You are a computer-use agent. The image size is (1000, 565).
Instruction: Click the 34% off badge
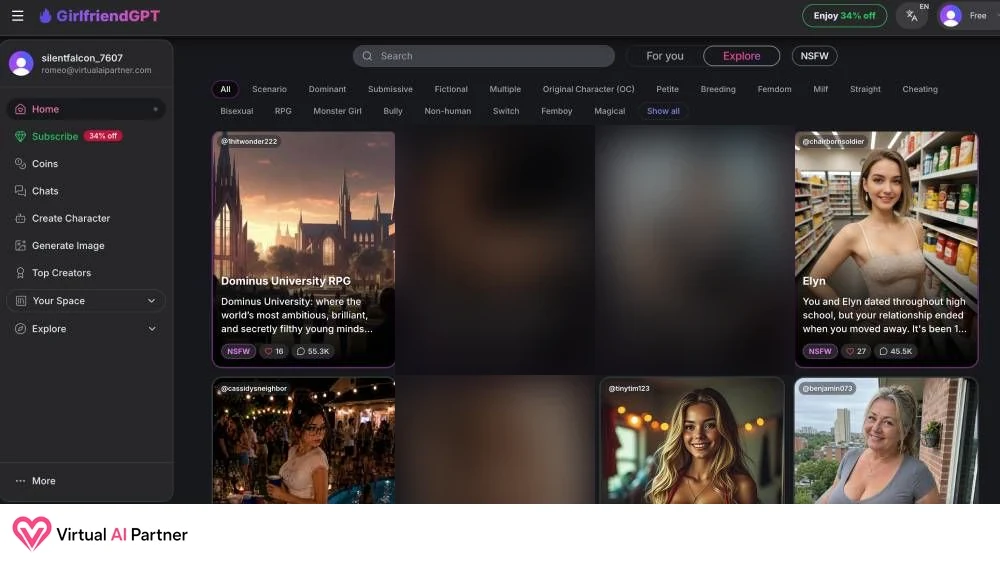(x=103, y=136)
